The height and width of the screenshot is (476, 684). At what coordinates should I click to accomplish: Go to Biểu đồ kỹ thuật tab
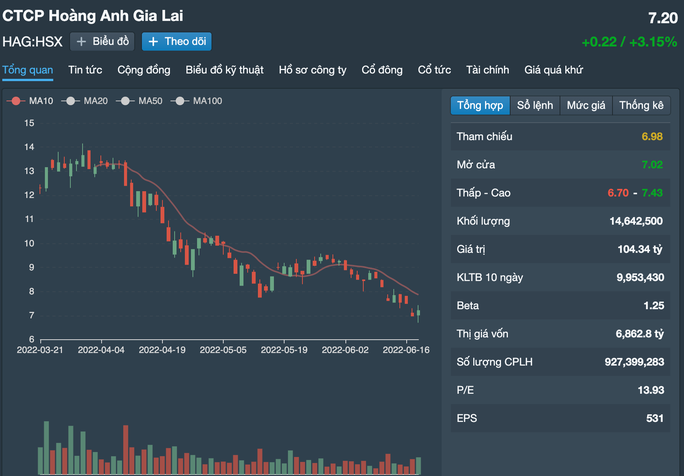[x=224, y=70]
